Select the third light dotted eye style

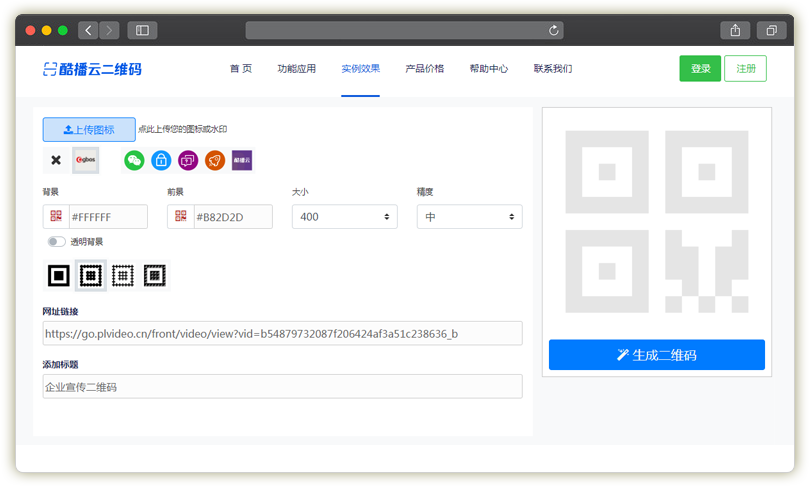click(123, 276)
